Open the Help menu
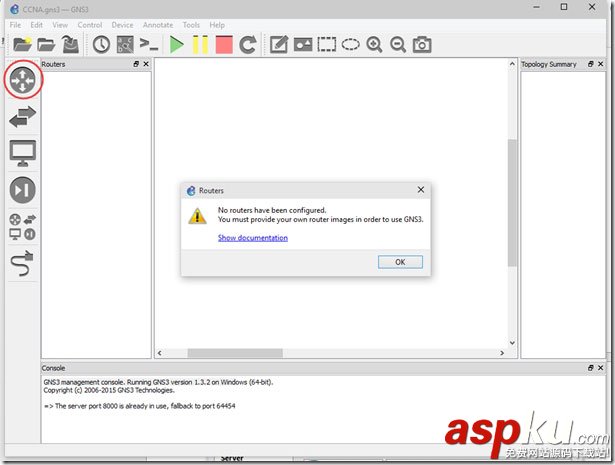Screen dimensions: 615x465 (x=217, y=25)
